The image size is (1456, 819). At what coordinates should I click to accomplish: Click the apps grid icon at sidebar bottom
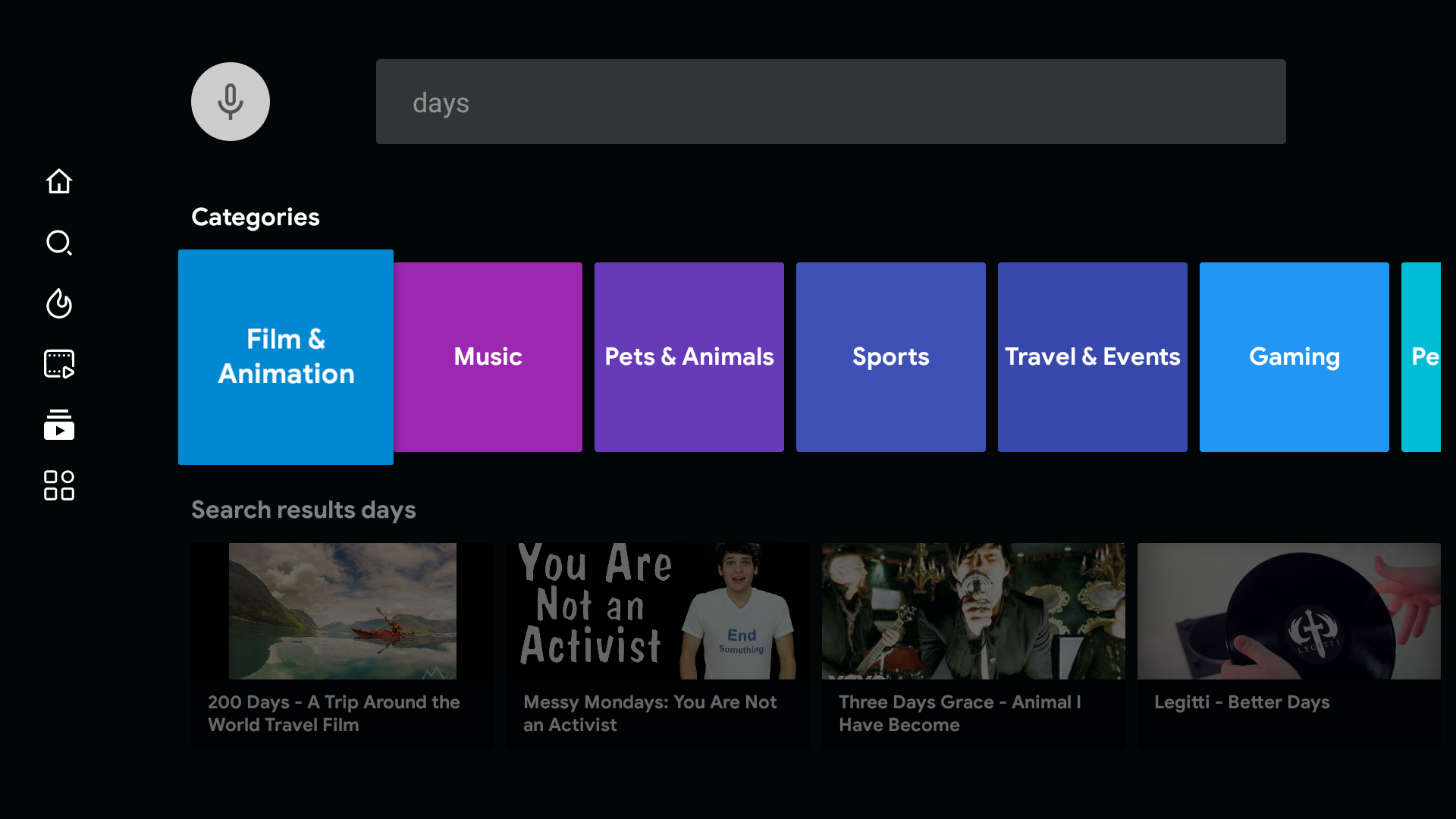click(x=58, y=485)
